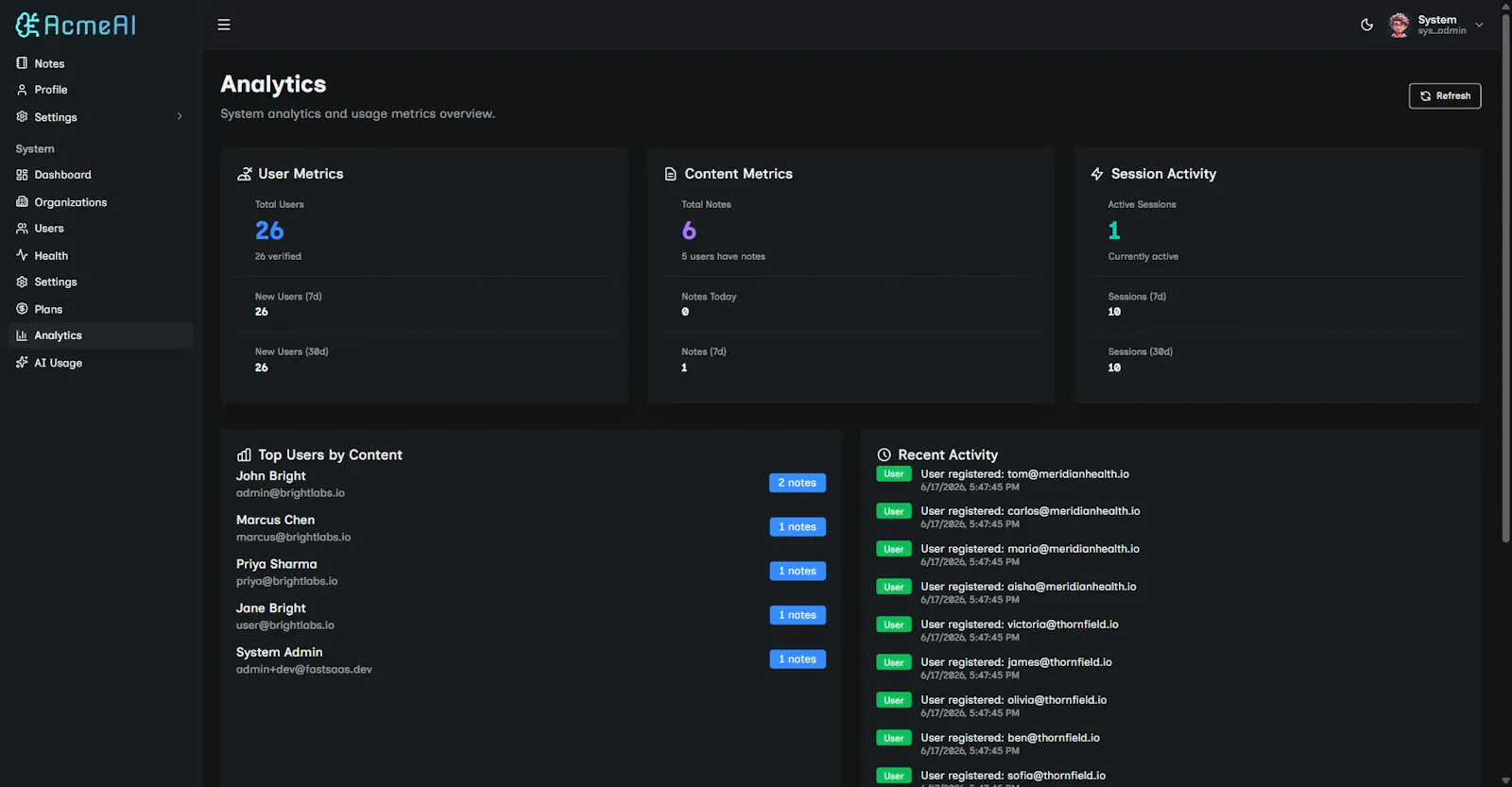Click System Admin's 1 notes badge
The image size is (1512, 787).
[798, 659]
